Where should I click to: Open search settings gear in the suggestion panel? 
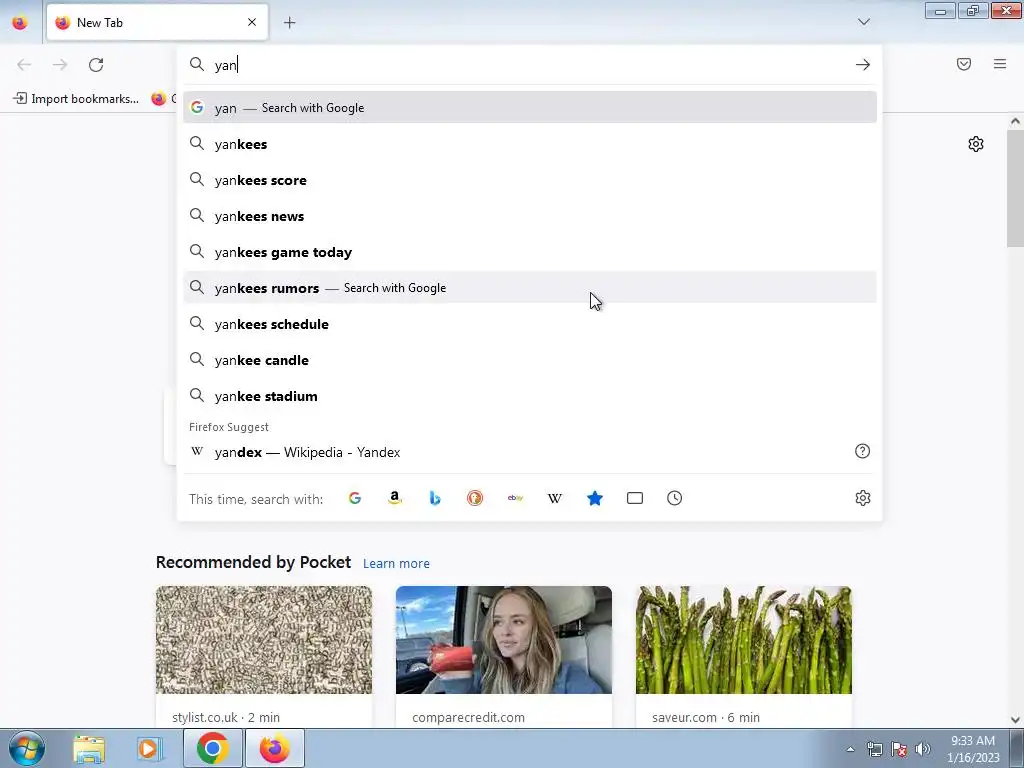click(863, 498)
